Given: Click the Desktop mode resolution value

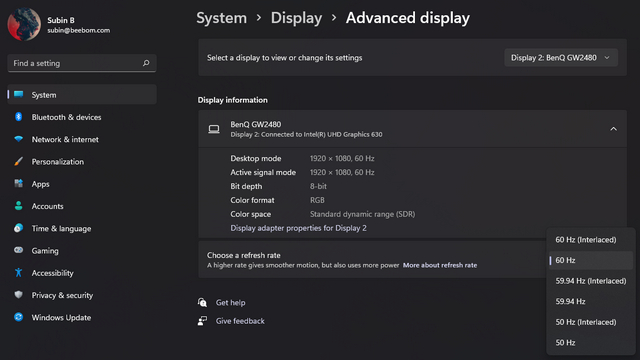Looking at the screenshot, I should (x=342, y=158).
